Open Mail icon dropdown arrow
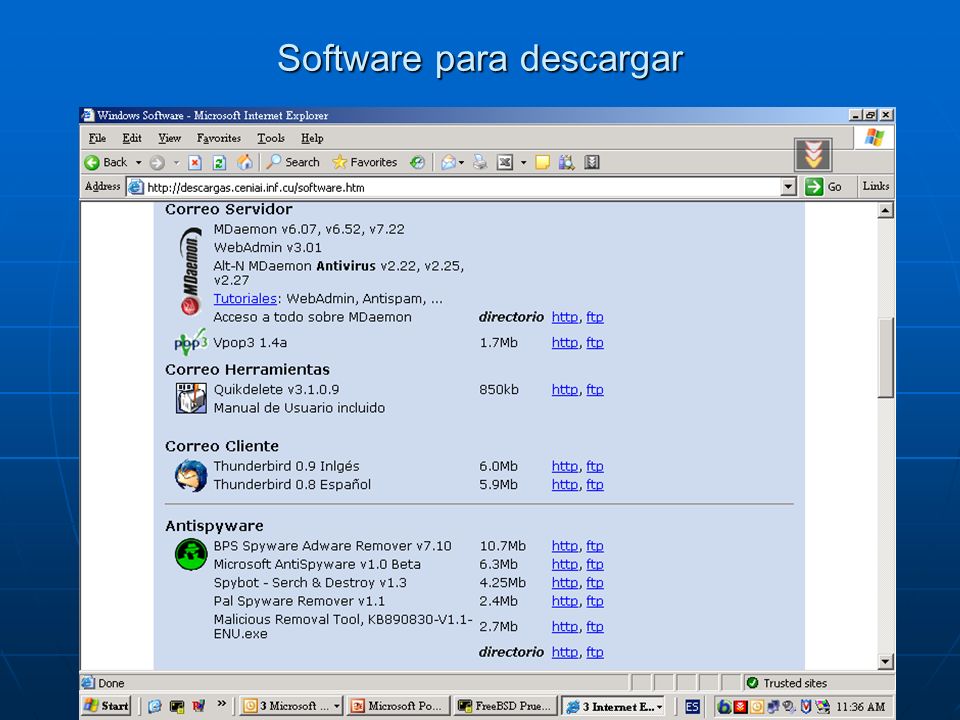The width and height of the screenshot is (960, 720). pyautogui.click(x=462, y=163)
